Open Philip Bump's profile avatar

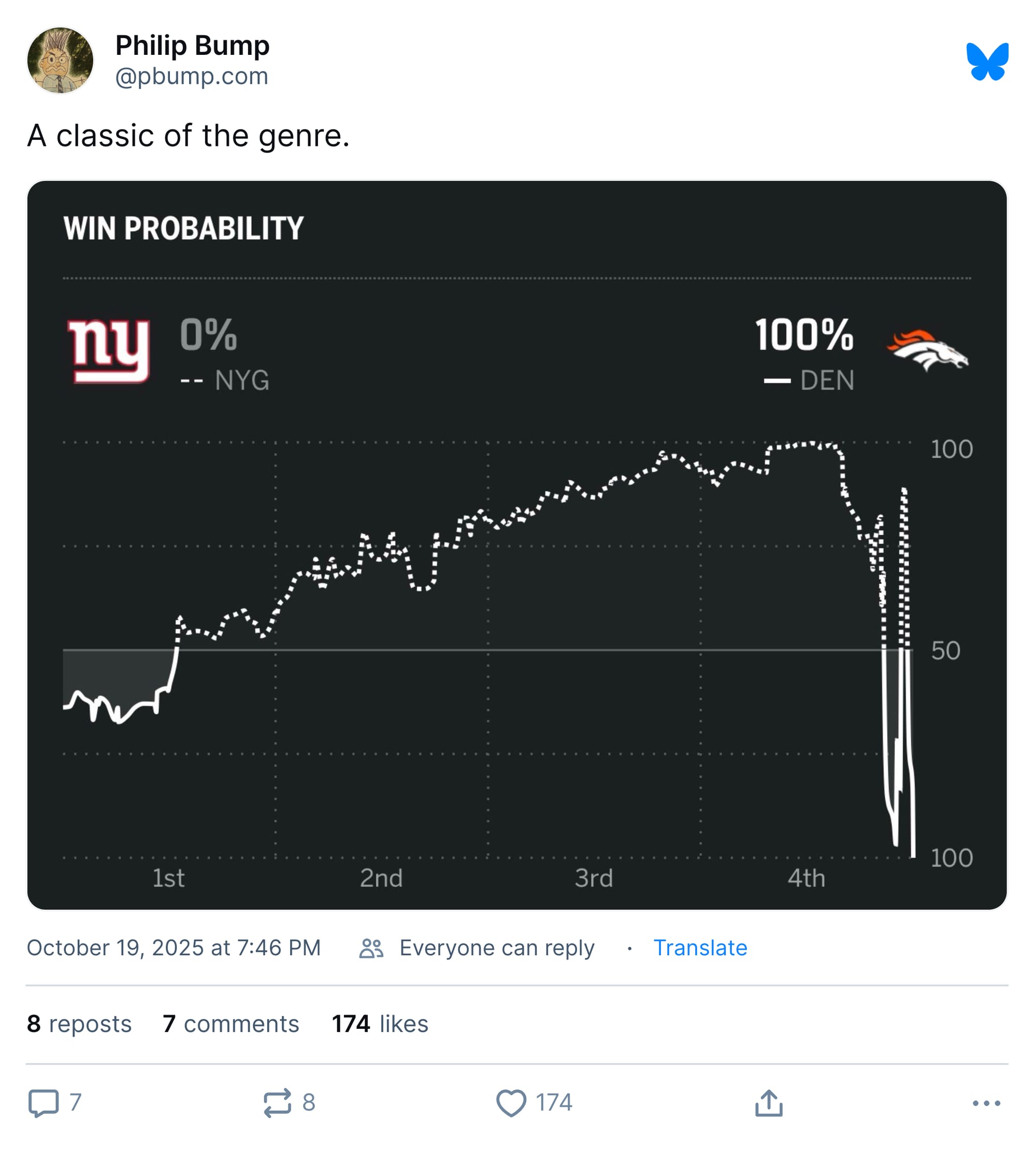tap(60, 61)
